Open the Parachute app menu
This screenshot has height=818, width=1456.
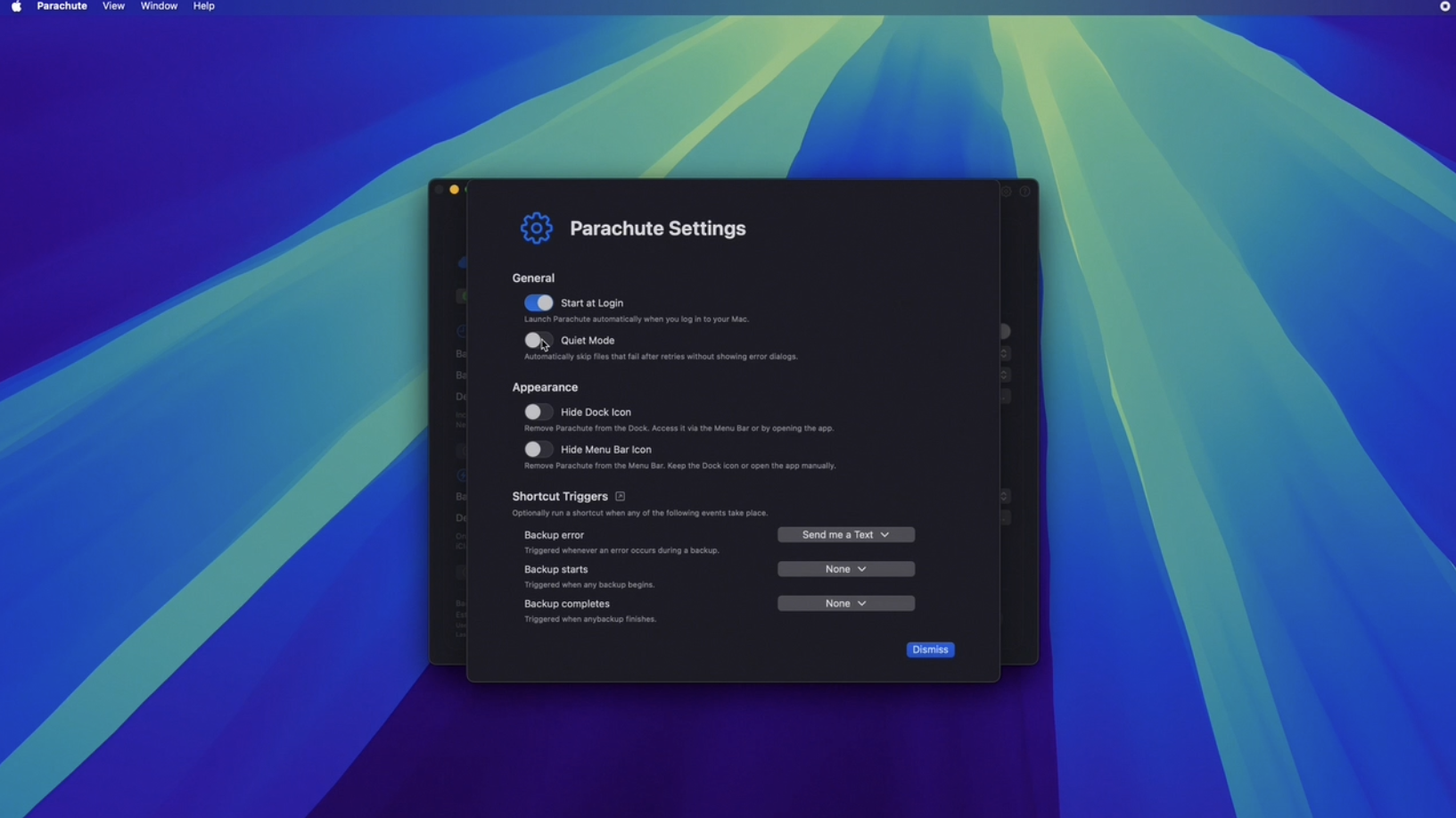coord(62,6)
